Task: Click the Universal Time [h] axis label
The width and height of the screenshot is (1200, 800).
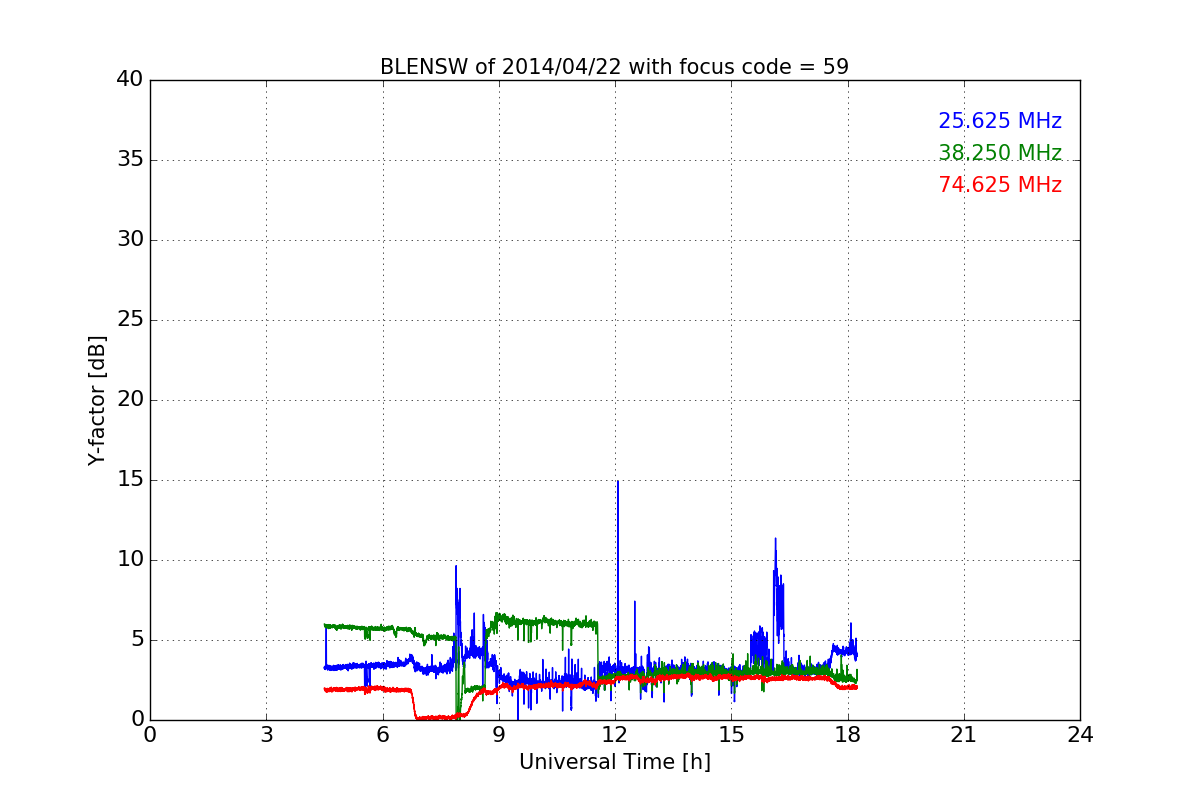Action: (x=614, y=762)
